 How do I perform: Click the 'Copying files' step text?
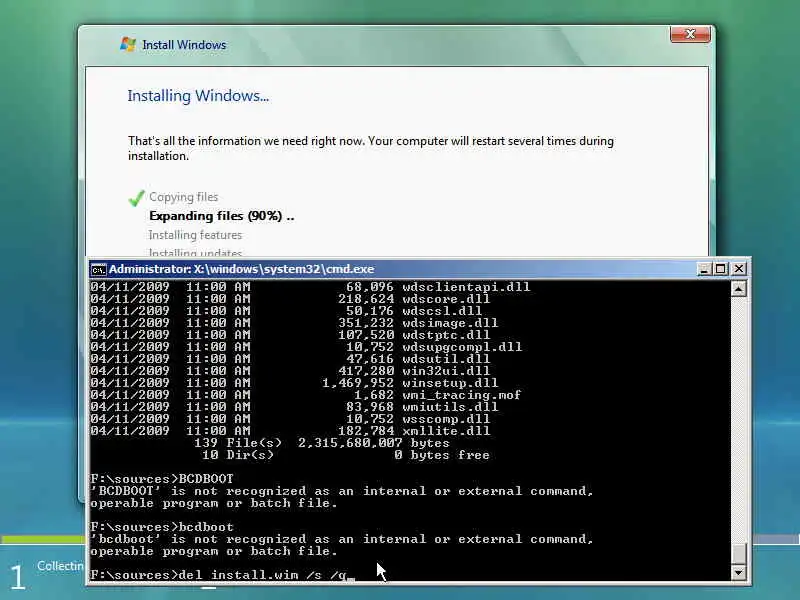(x=184, y=197)
